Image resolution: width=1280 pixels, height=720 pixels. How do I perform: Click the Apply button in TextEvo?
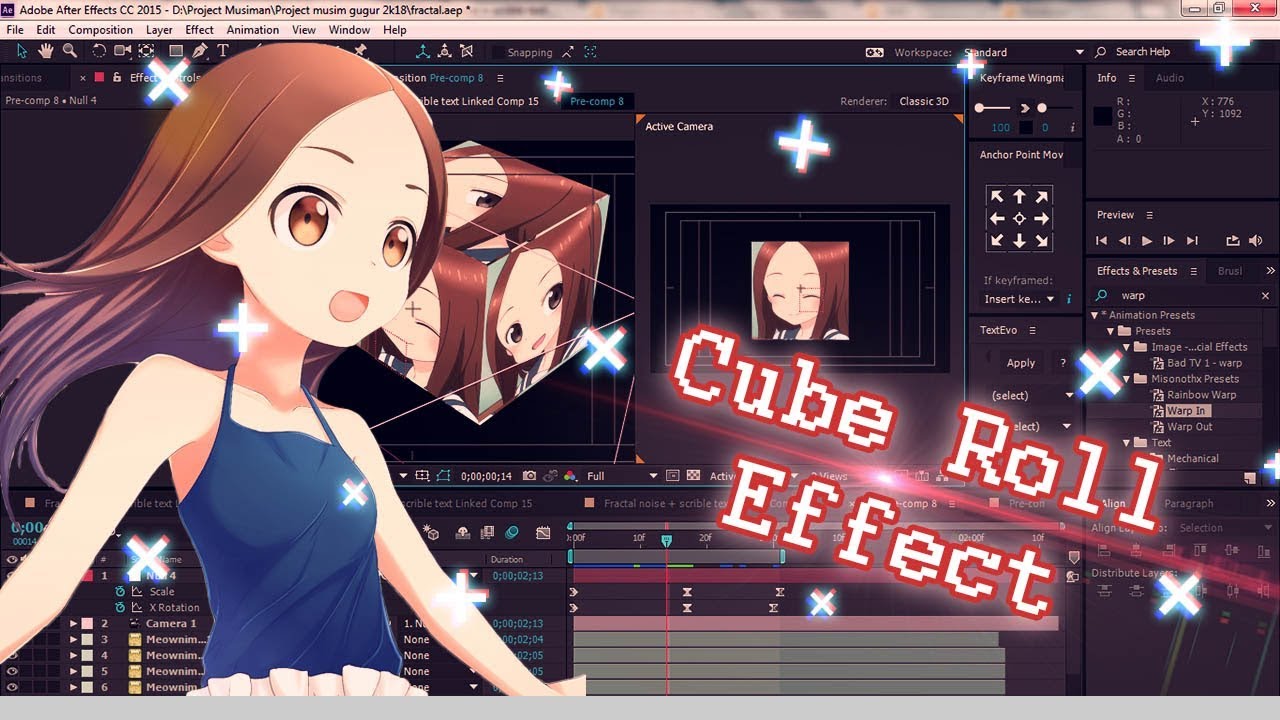click(1021, 363)
